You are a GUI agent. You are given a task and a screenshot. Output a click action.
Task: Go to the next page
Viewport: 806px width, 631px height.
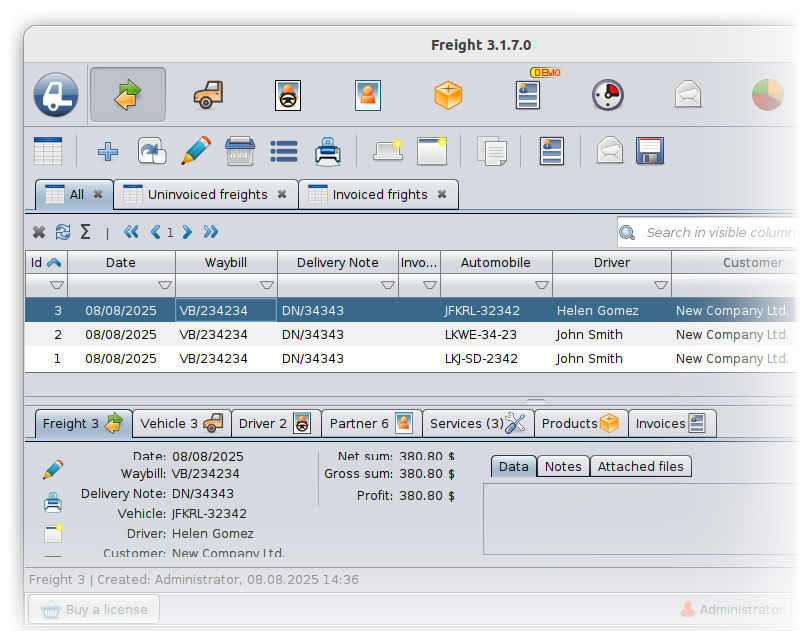(187, 232)
